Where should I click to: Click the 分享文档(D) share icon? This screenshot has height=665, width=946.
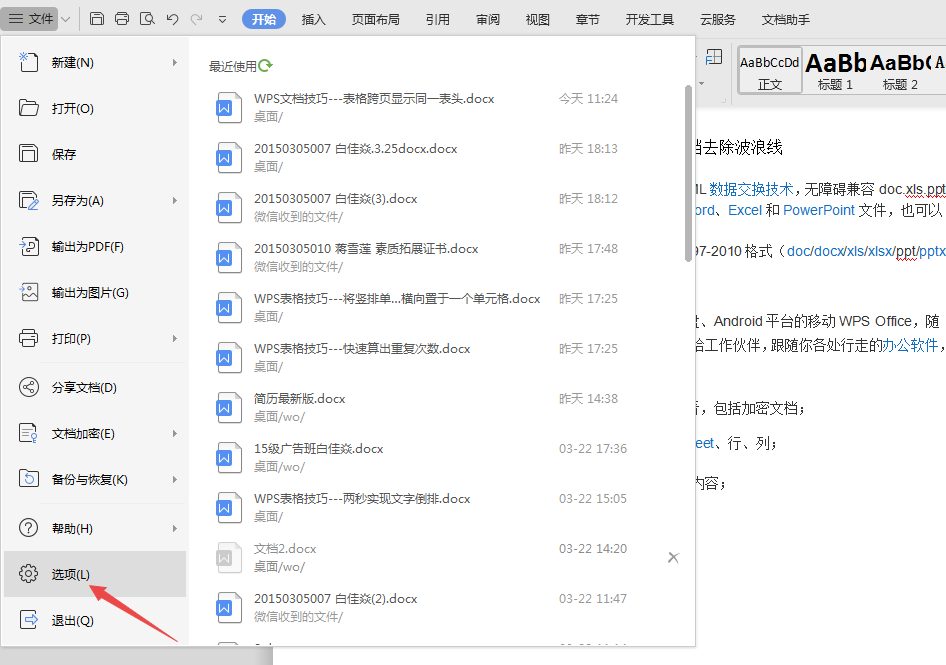[x=28, y=387]
